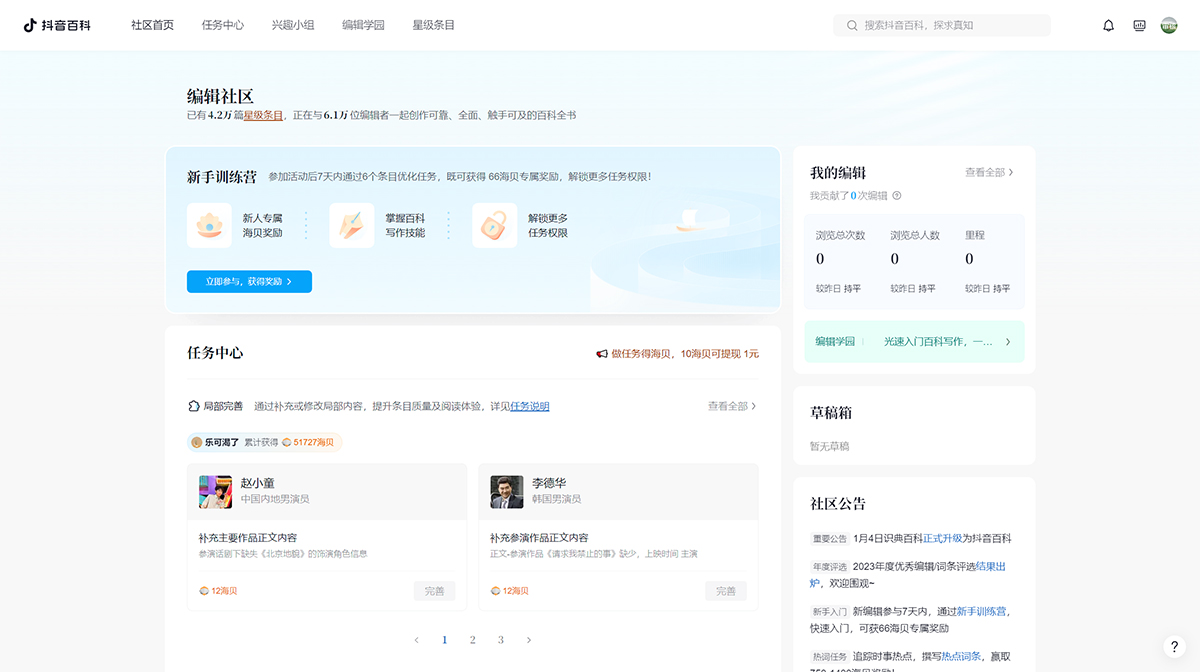Open the 任务说明 link
The image size is (1200, 672).
click(528, 406)
